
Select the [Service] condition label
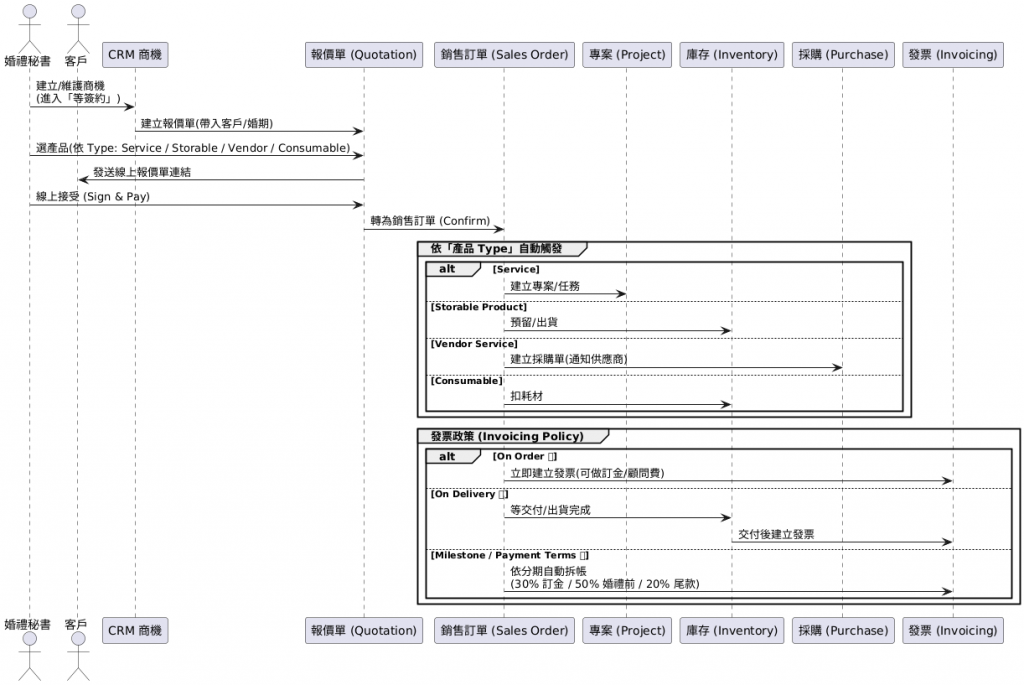tap(516, 269)
